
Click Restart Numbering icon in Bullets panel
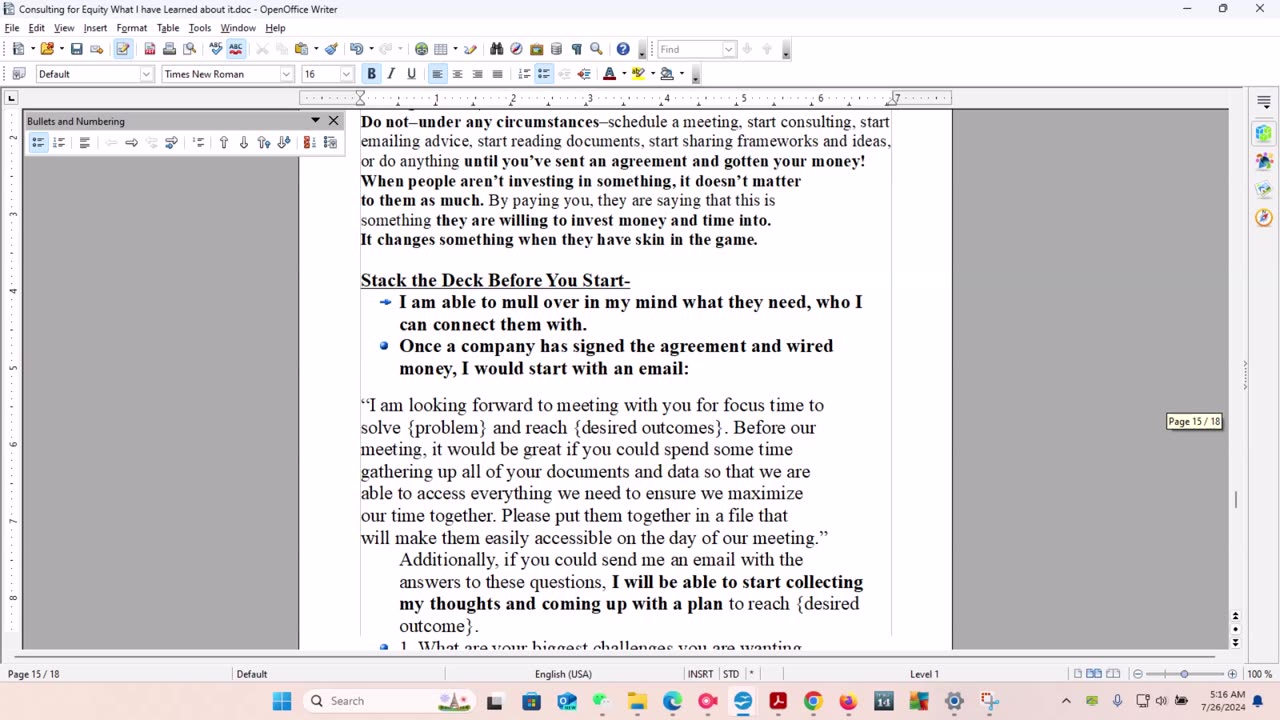pyautogui.click(x=309, y=143)
